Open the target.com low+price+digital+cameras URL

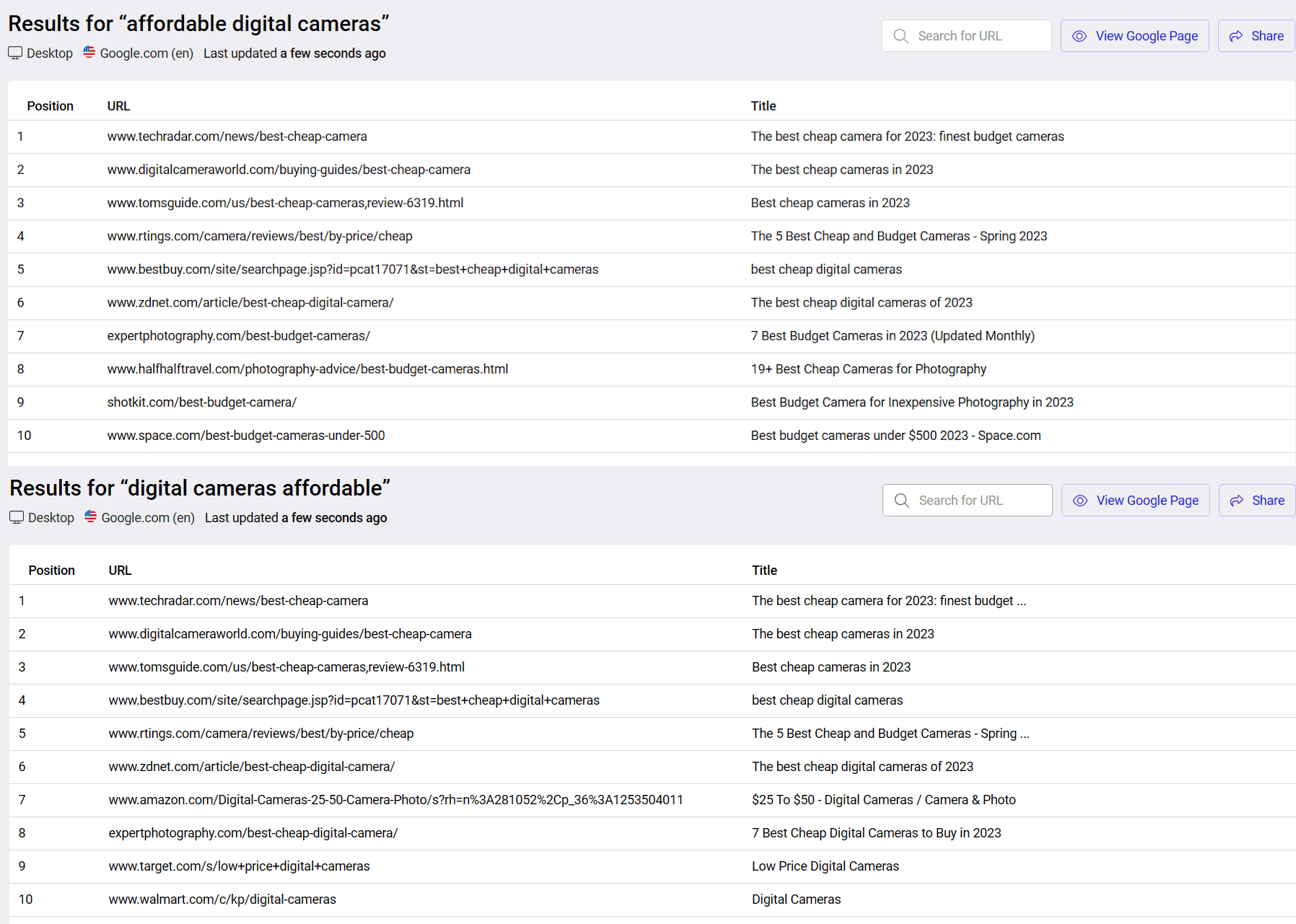pyautogui.click(x=240, y=866)
